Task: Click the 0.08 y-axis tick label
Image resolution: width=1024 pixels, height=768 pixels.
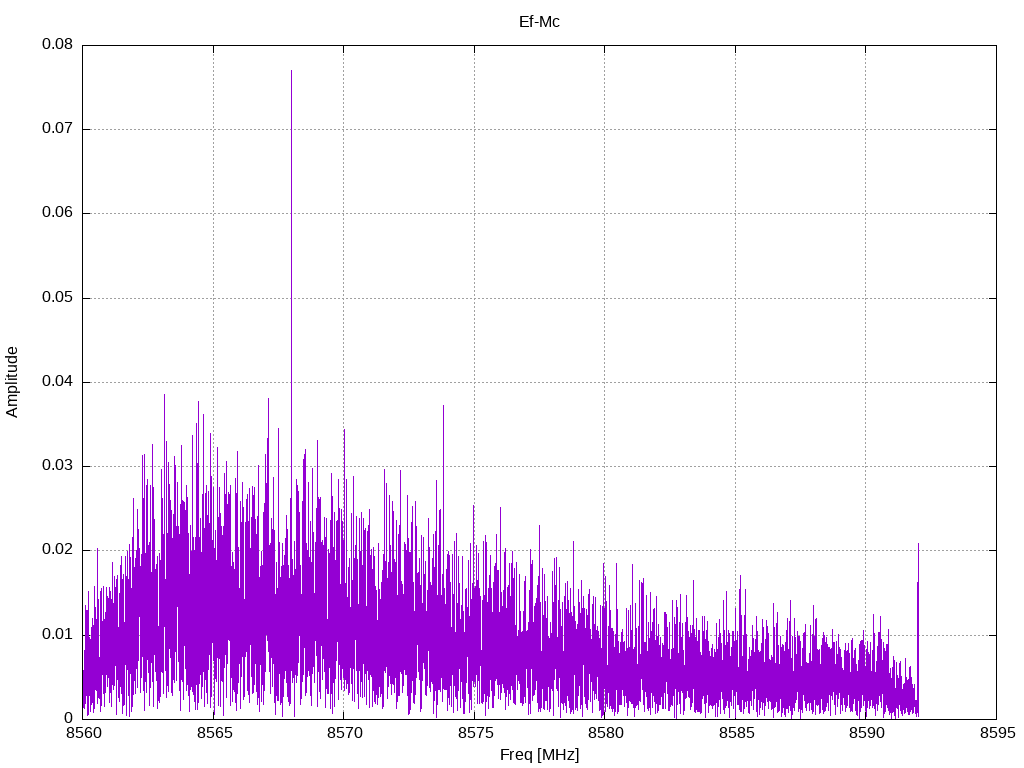Action: 57,45
